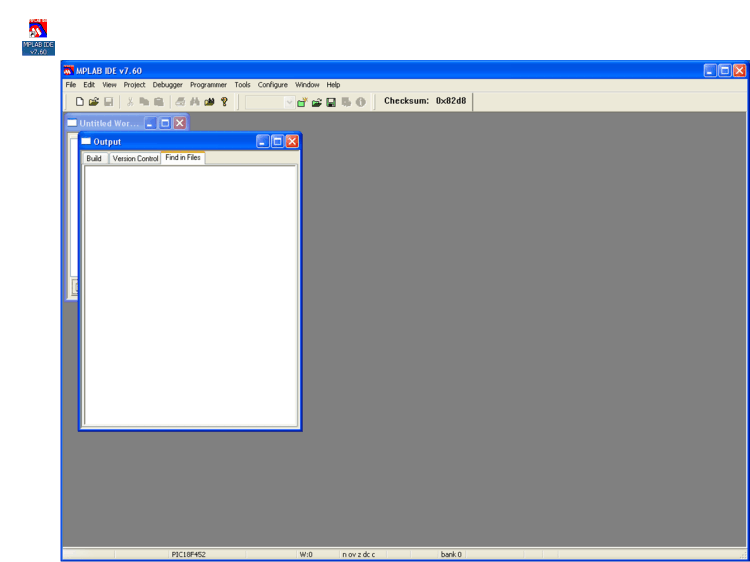The height and width of the screenshot is (562, 750).
Task: Click inside the Output text area
Action: tap(191, 295)
